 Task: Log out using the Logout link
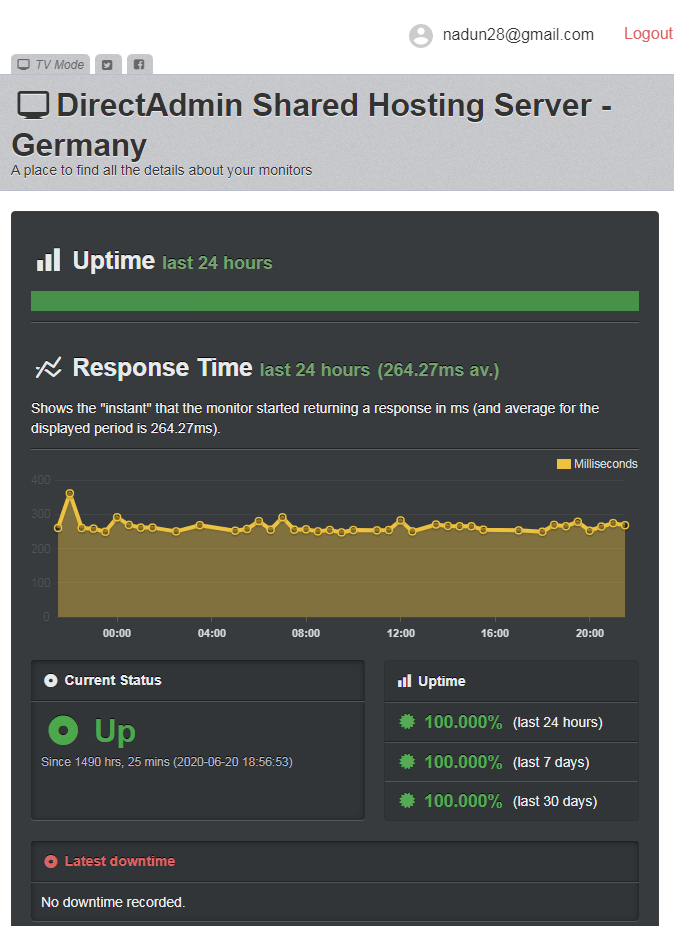coord(648,34)
